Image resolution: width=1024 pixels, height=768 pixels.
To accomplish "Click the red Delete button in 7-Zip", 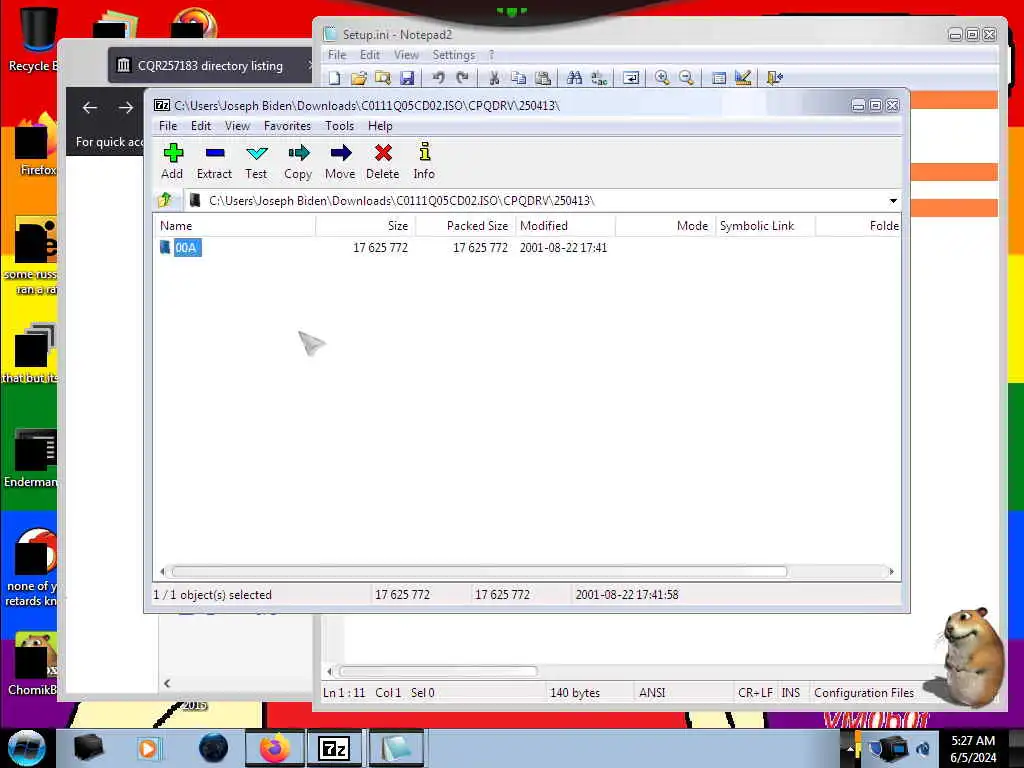I will (x=383, y=161).
